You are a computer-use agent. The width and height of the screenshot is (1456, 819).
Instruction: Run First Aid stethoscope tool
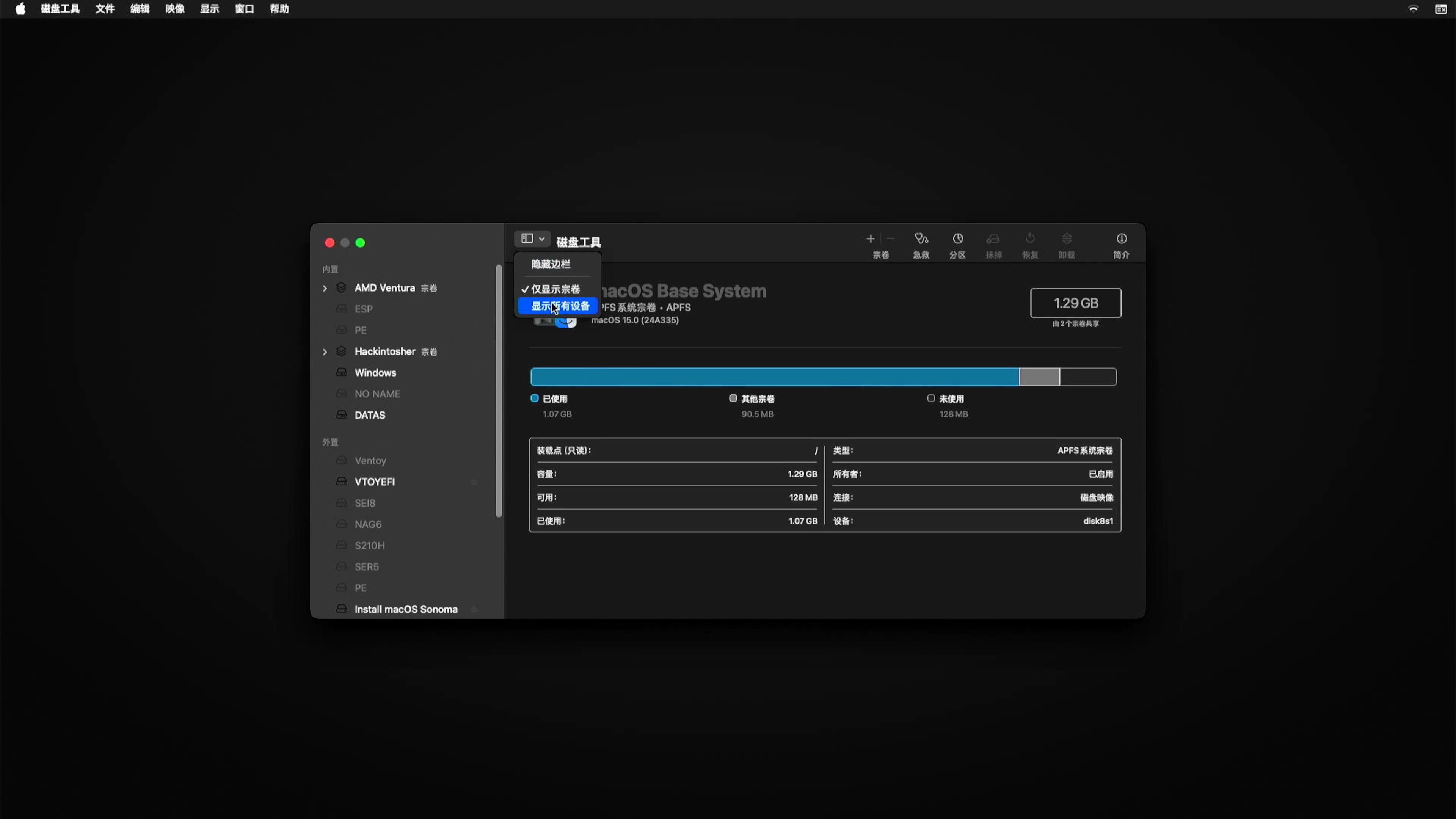[x=921, y=238]
